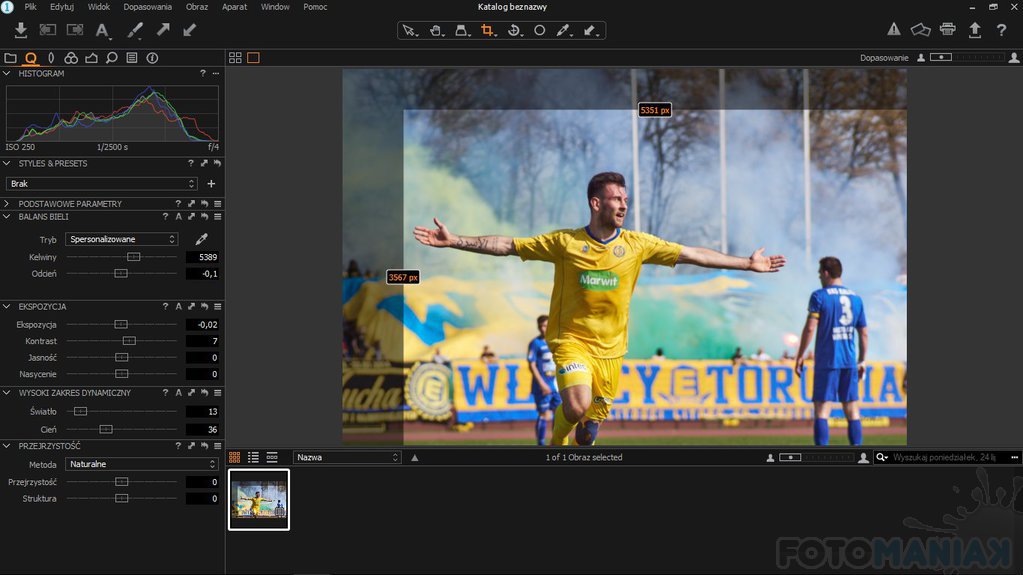Switch viewer to multi-image grid view
This screenshot has width=1023, height=575.
click(x=236, y=58)
